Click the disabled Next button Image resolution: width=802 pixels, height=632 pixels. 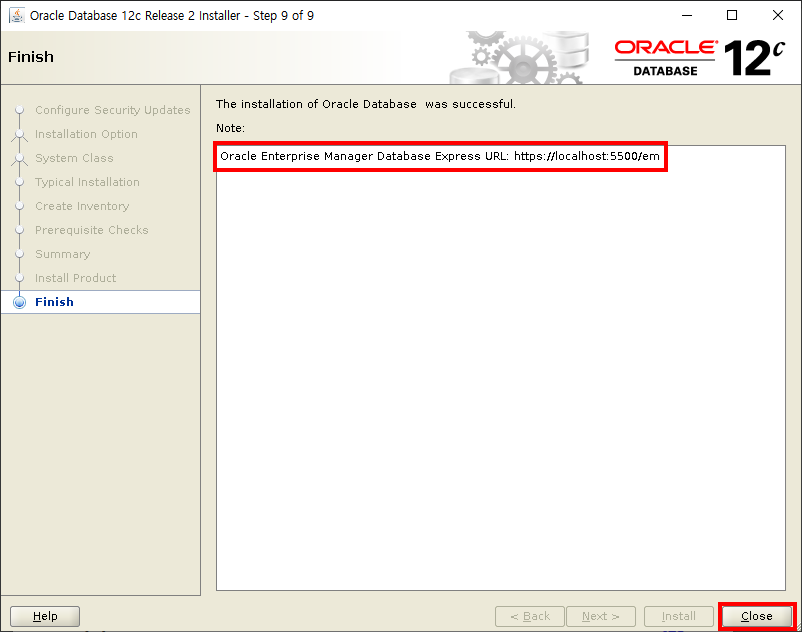point(600,616)
